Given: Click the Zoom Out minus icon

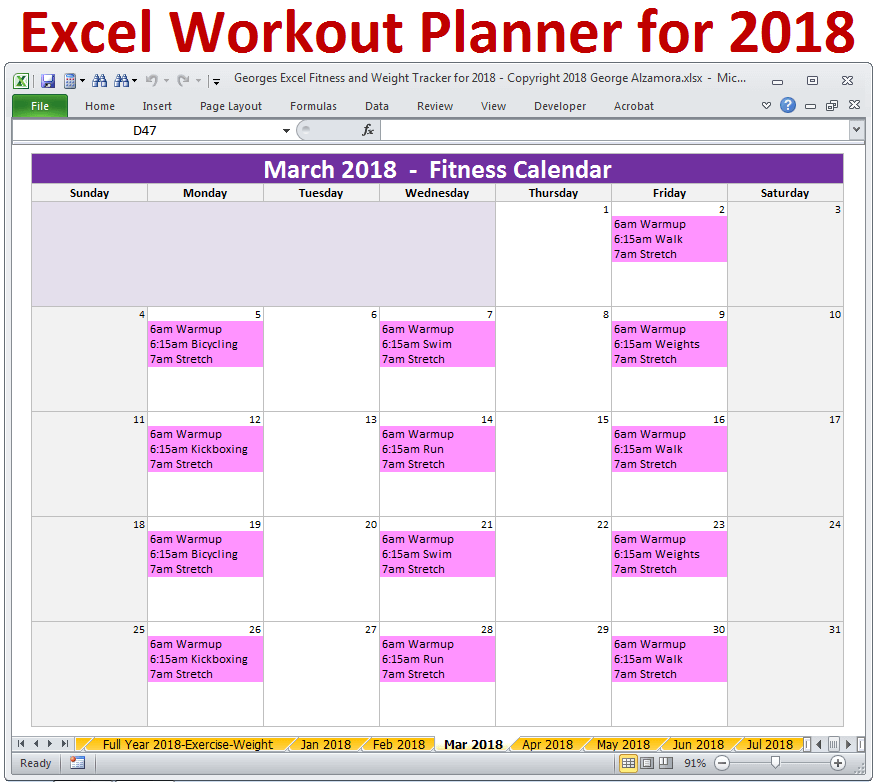Looking at the screenshot, I should click(x=721, y=762).
